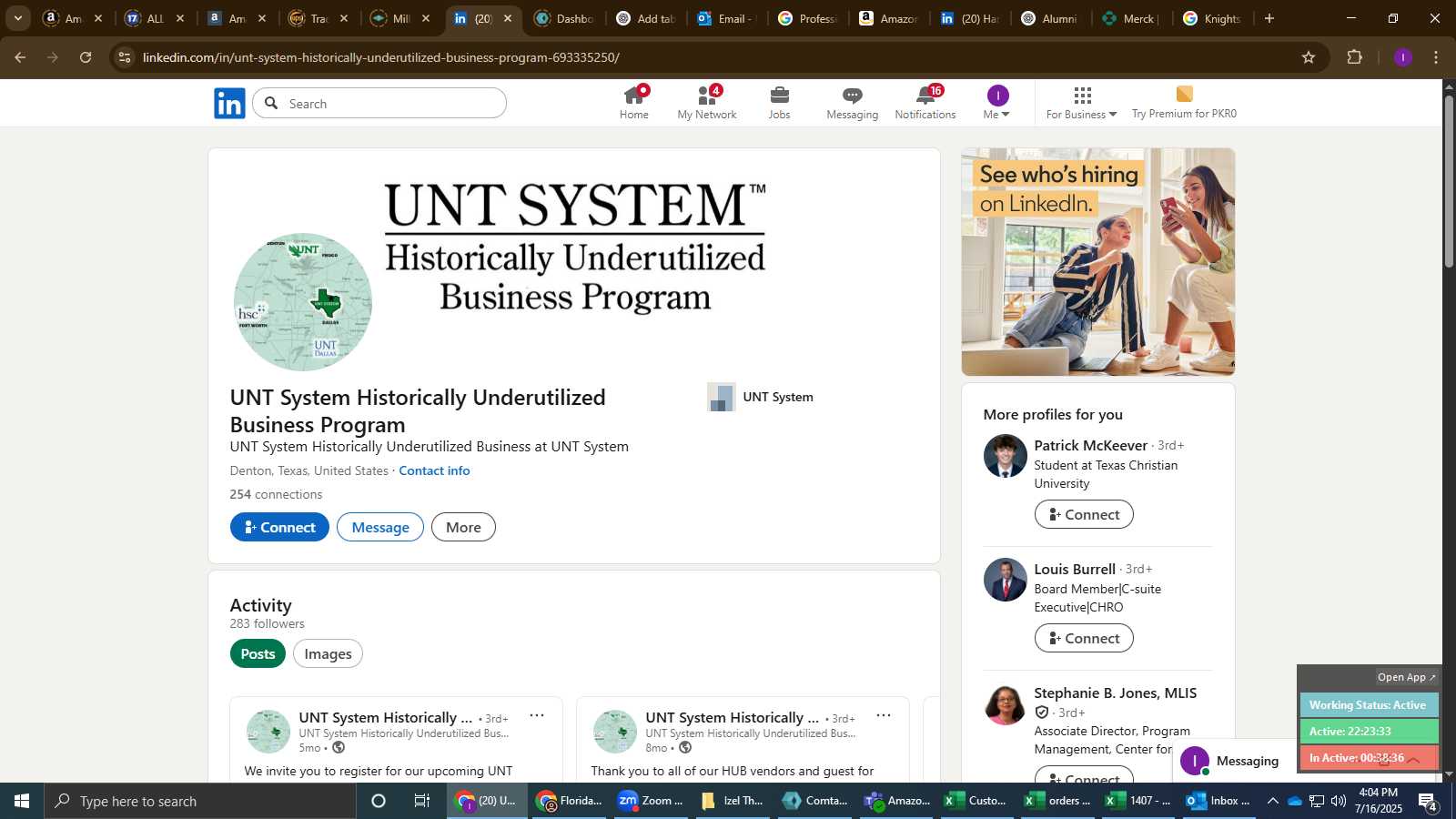Click Working Status: Active indicator

click(x=1368, y=705)
